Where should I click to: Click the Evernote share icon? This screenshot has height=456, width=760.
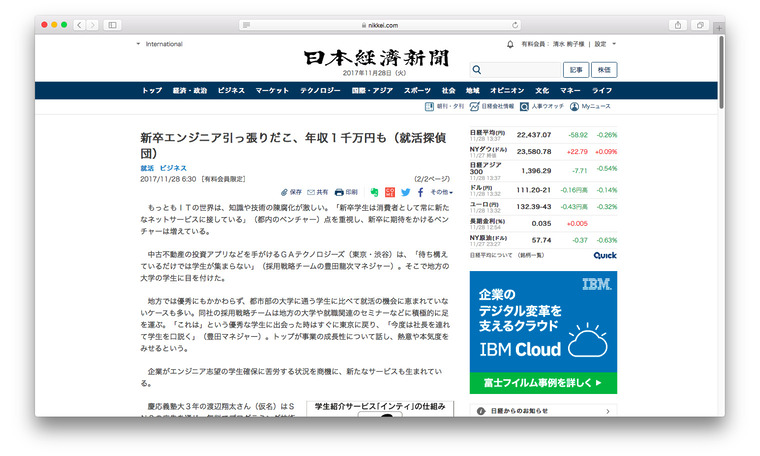coord(375,191)
